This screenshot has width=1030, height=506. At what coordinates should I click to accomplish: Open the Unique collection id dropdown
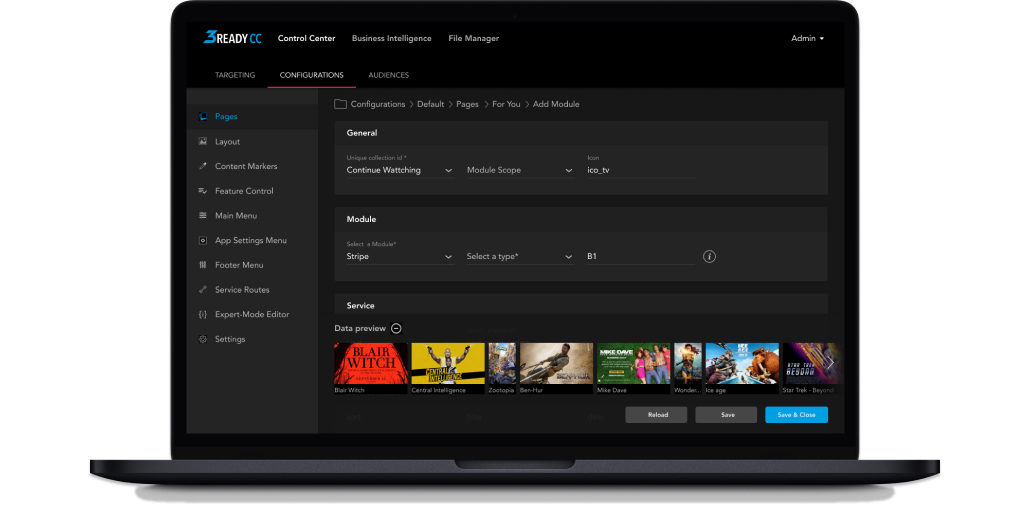coord(400,170)
